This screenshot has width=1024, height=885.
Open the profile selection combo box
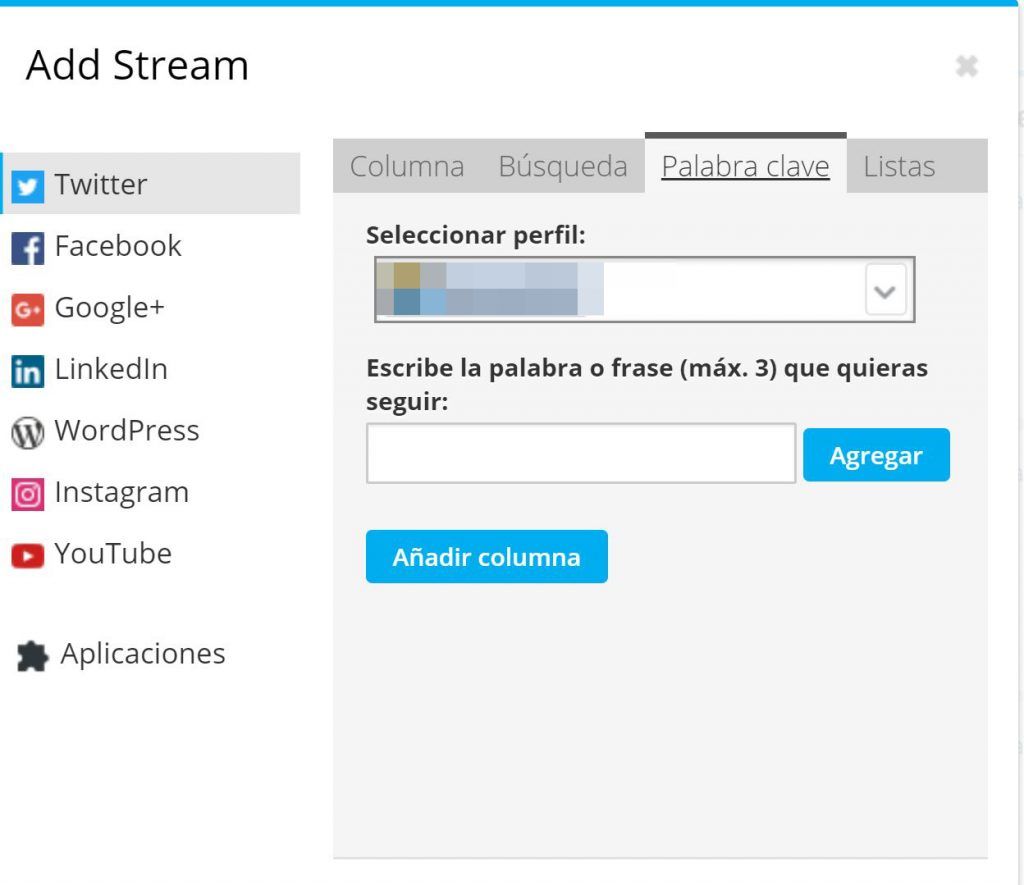[645, 290]
